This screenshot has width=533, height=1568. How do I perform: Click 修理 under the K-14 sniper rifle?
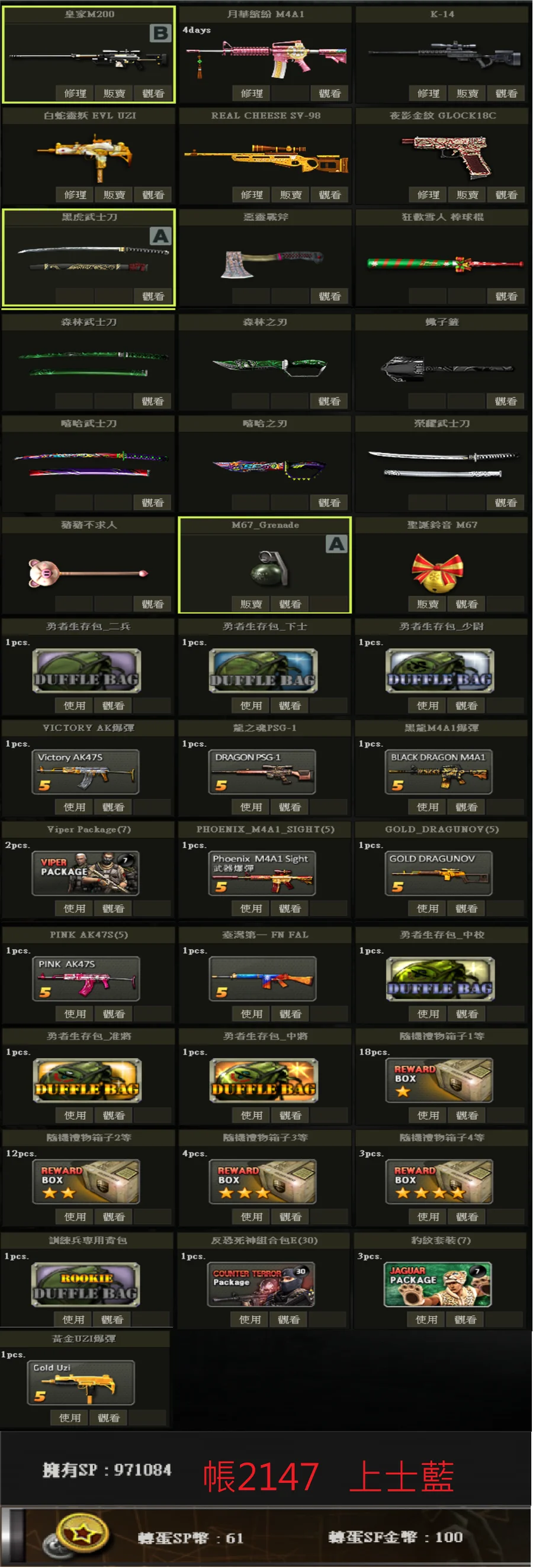pos(428,93)
